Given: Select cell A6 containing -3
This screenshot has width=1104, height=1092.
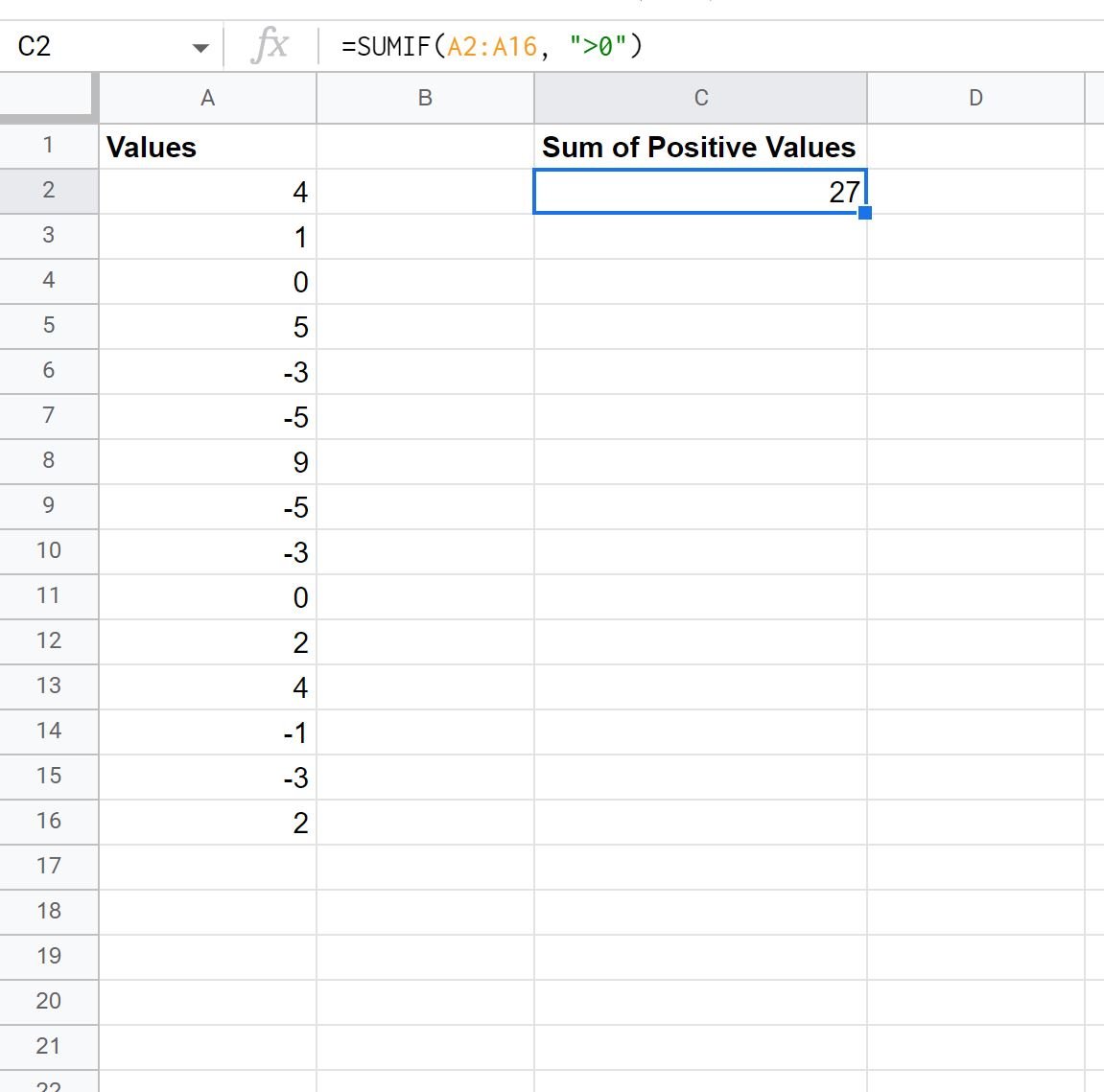Looking at the screenshot, I should click(x=208, y=371).
